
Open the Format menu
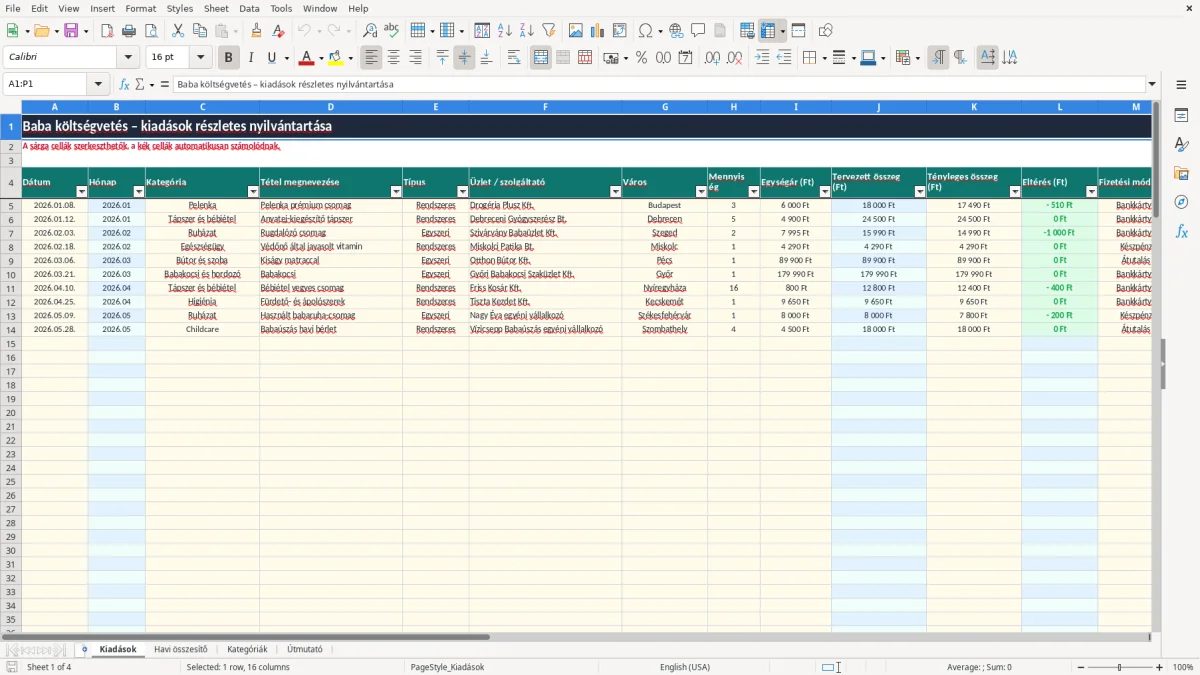(140, 8)
